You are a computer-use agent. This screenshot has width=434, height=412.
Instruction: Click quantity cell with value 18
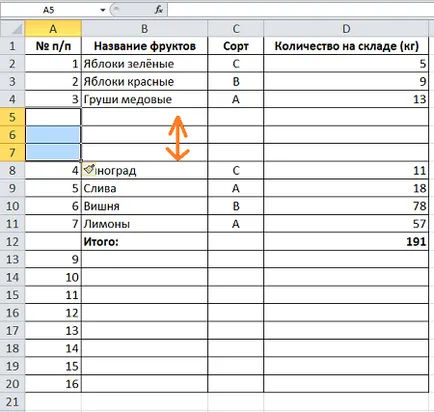(346, 188)
